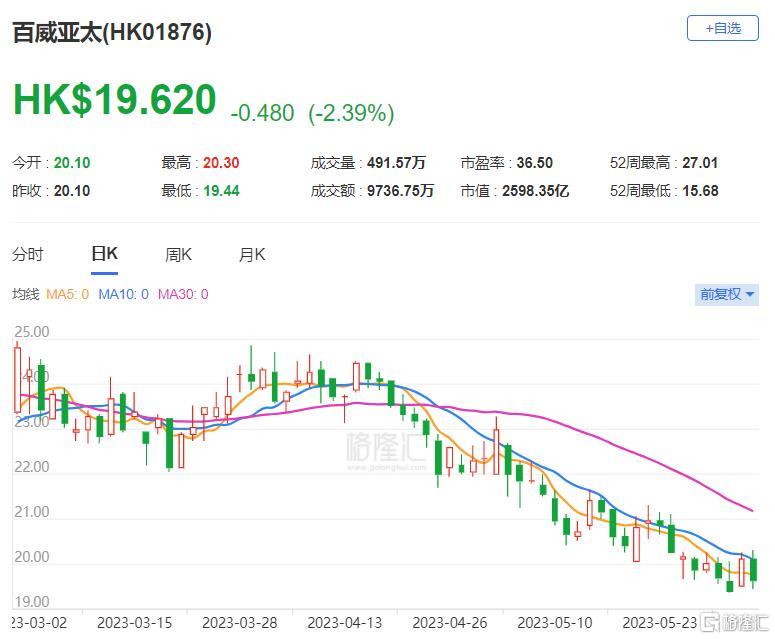Click 最高 value 20.30
Screen dimensions: 775x639
coord(221,163)
